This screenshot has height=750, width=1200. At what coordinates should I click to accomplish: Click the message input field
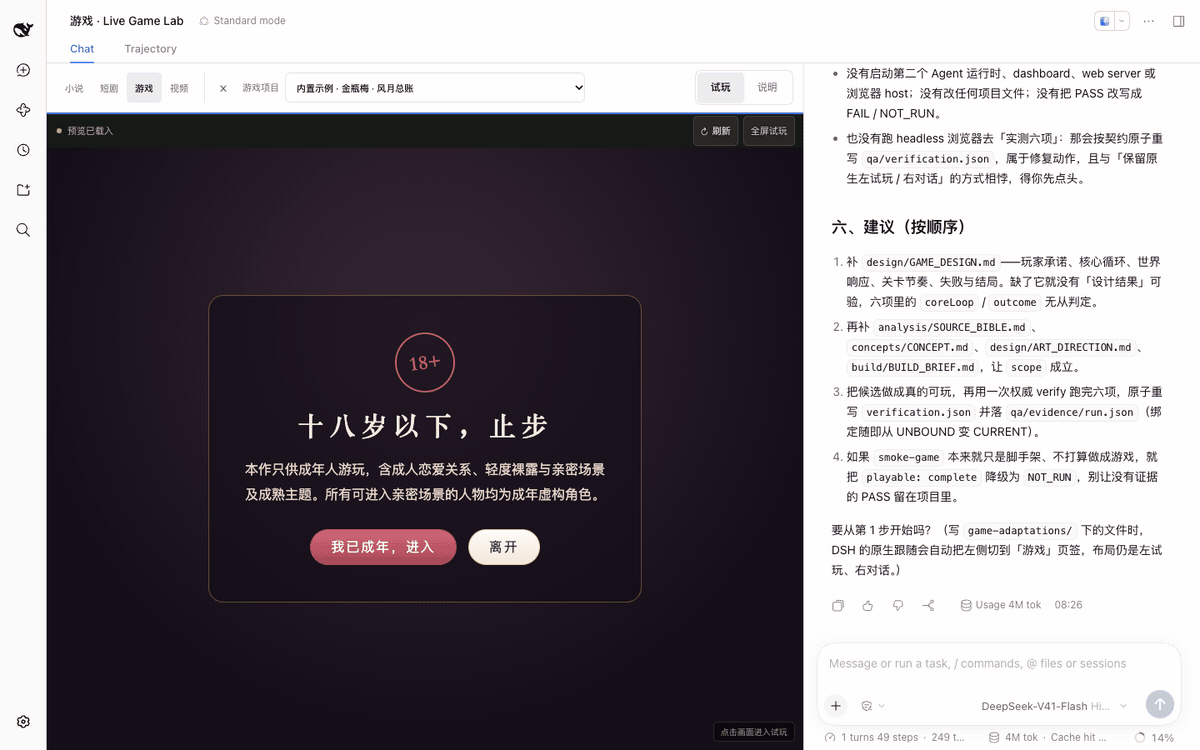[998, 664]
